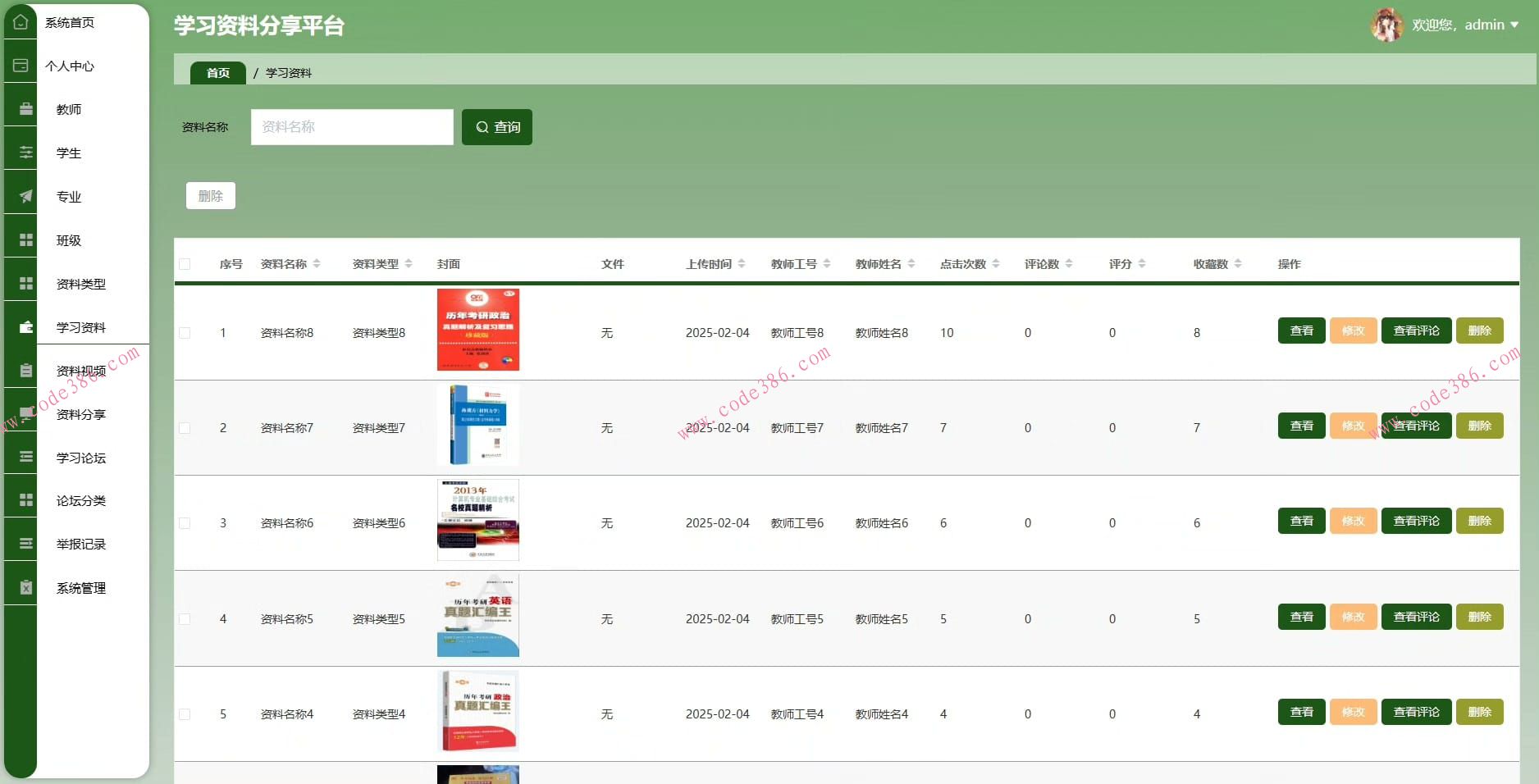Screen dimensions: 1539x784
Task: Open 资料类型 in the sidebar menu
Action: coord(80,284)
